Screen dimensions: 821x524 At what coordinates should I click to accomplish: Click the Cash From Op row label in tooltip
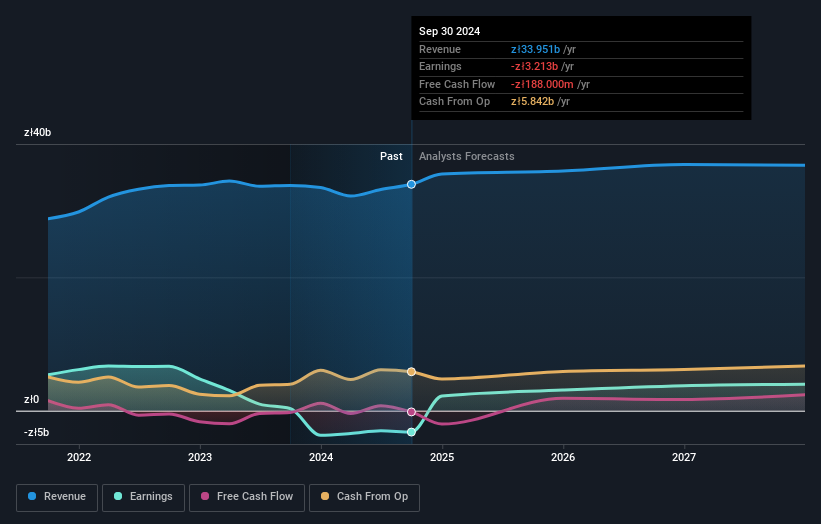click(454, 102)
